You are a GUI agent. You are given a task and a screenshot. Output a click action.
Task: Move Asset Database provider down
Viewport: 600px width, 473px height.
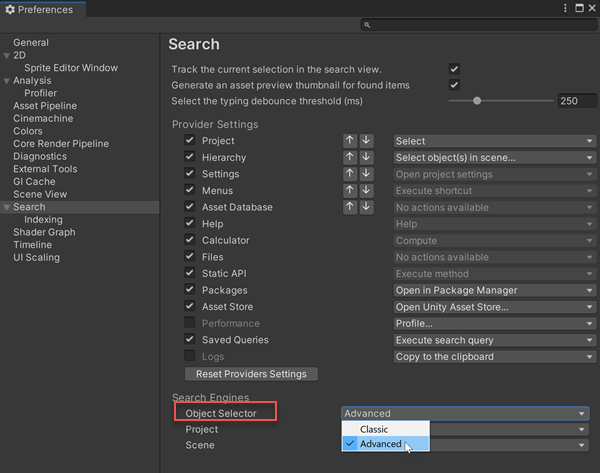366,207
